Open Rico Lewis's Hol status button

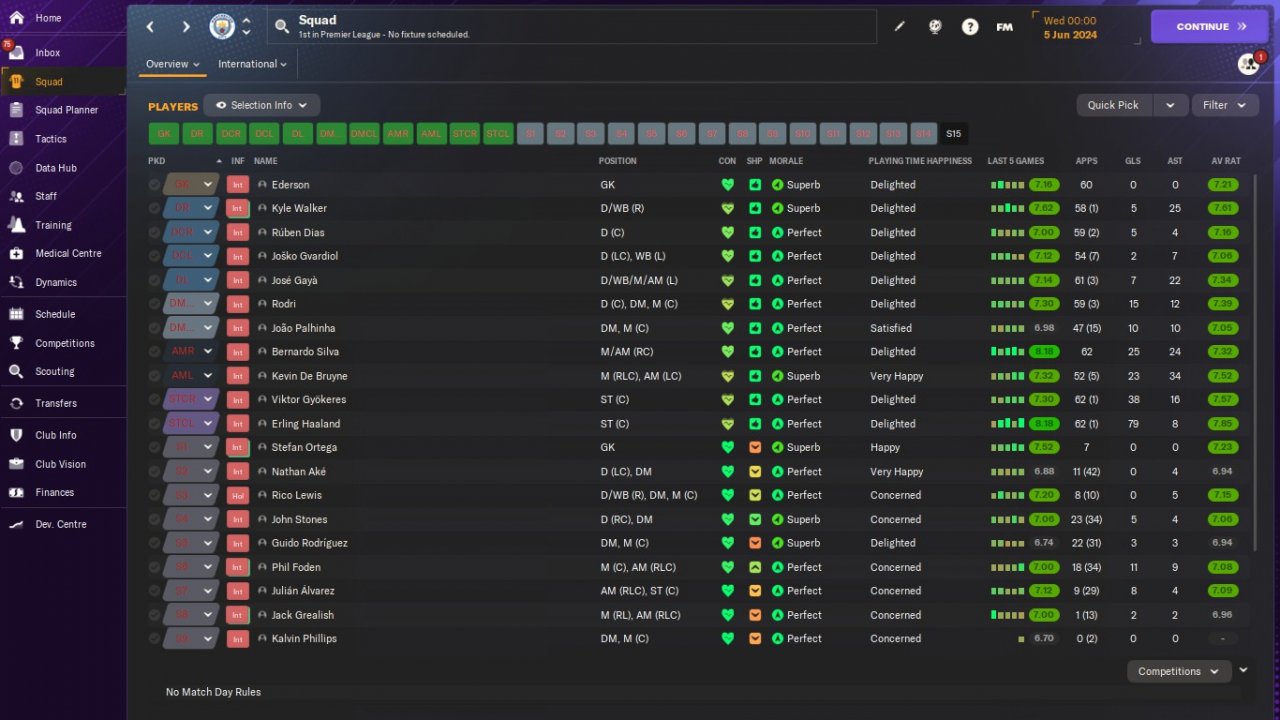[237, 496]
